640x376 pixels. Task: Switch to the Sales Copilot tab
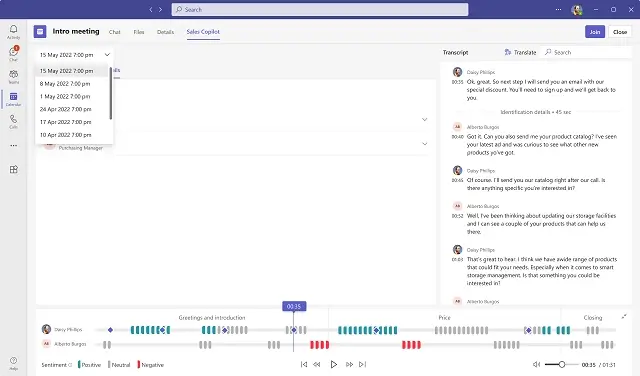pos(203,32)
